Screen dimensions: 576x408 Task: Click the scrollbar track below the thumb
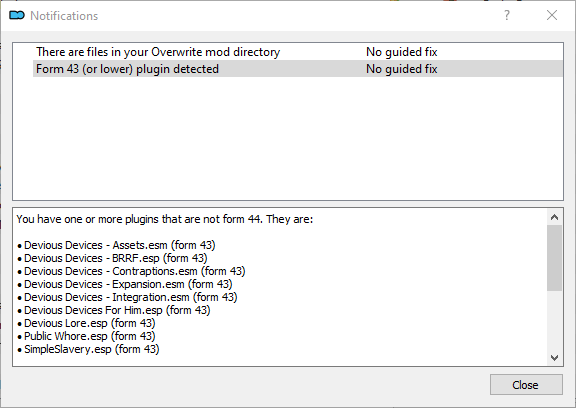point(554,320)
